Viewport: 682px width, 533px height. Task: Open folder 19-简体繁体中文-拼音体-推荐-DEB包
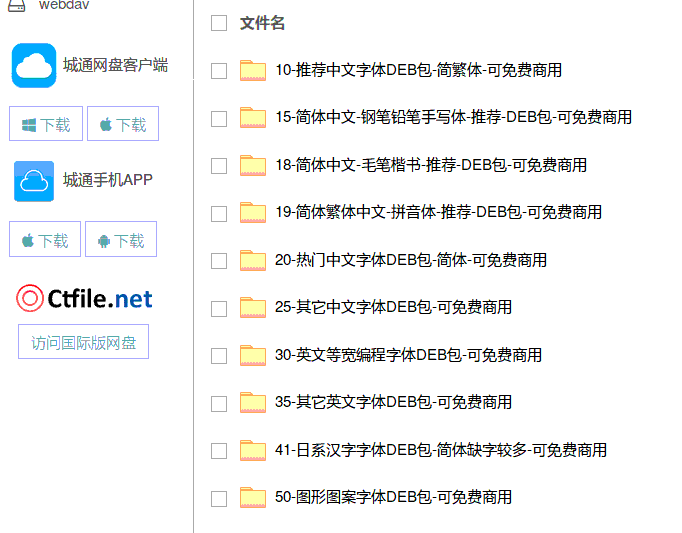(438, 212)
